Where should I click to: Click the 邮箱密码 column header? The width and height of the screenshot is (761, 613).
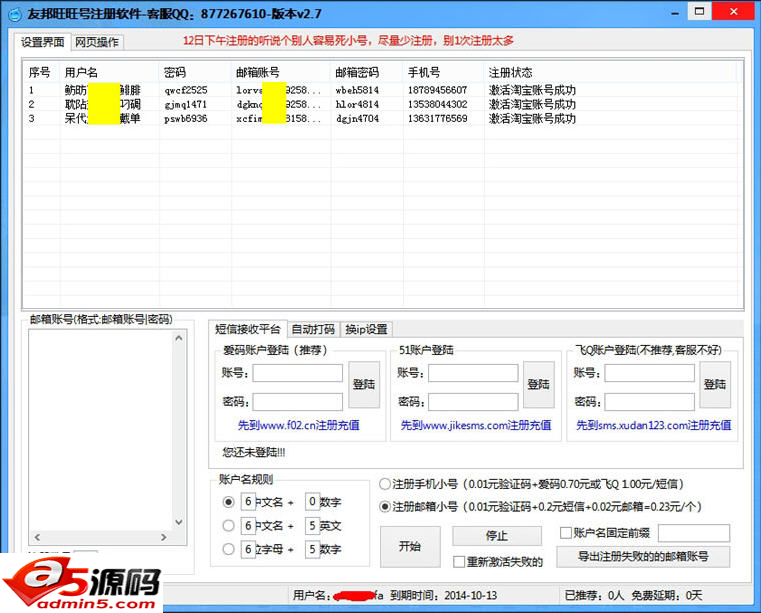click(367, 73)
